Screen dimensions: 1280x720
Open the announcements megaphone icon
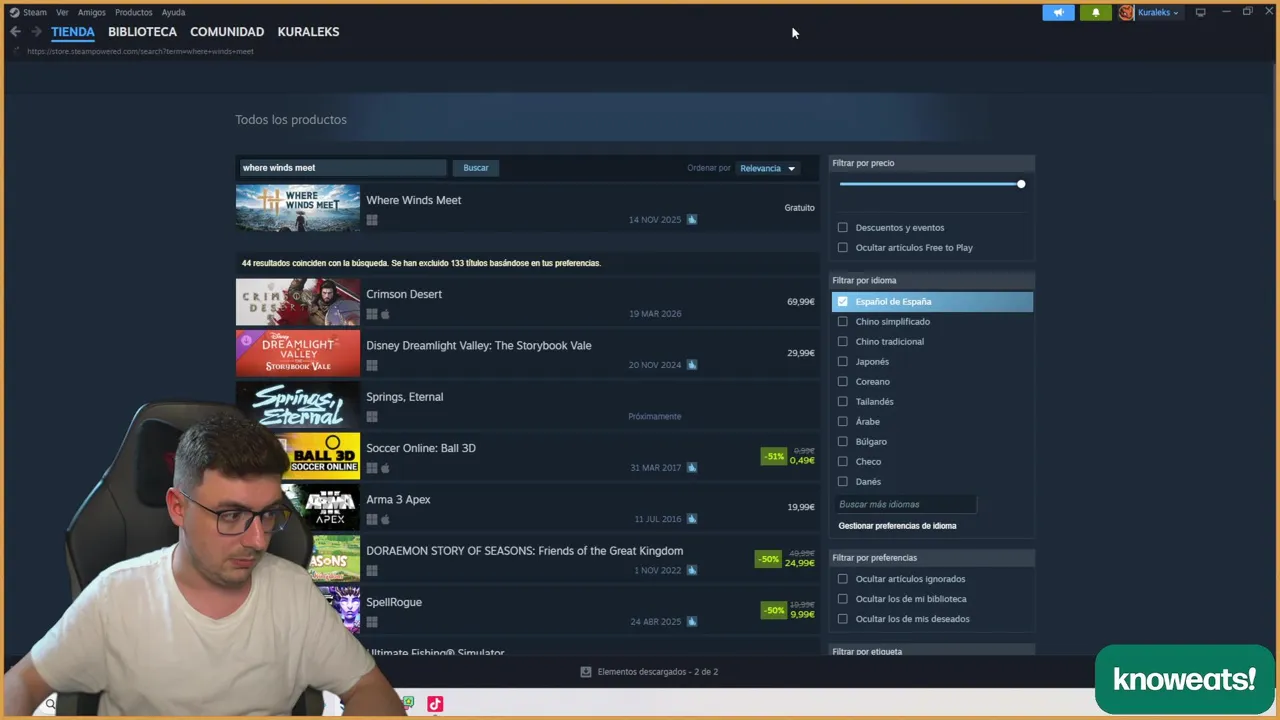(x=1058, y=13)
